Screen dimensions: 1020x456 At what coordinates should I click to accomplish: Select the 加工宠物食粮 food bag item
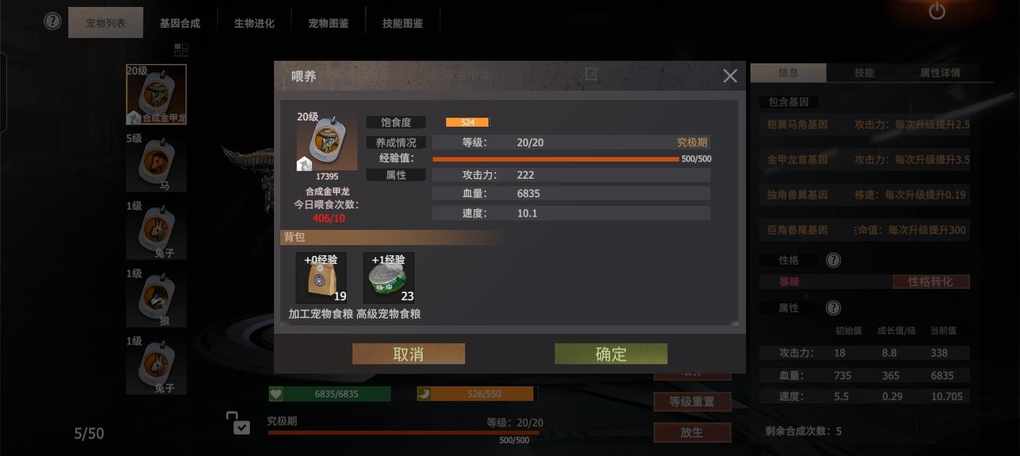click(x=321, y=278)
